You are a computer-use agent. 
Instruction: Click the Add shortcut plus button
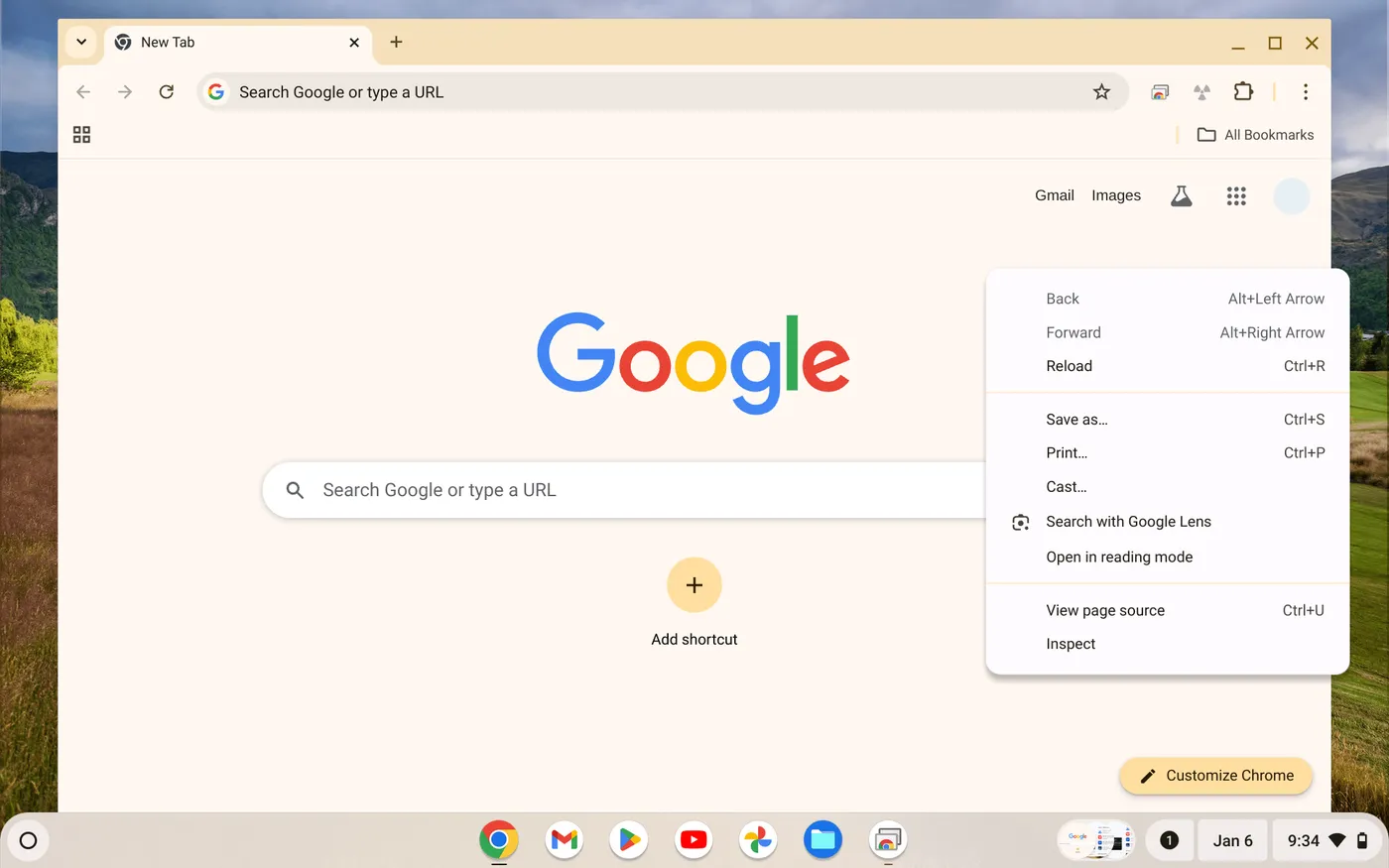[694, 585]
